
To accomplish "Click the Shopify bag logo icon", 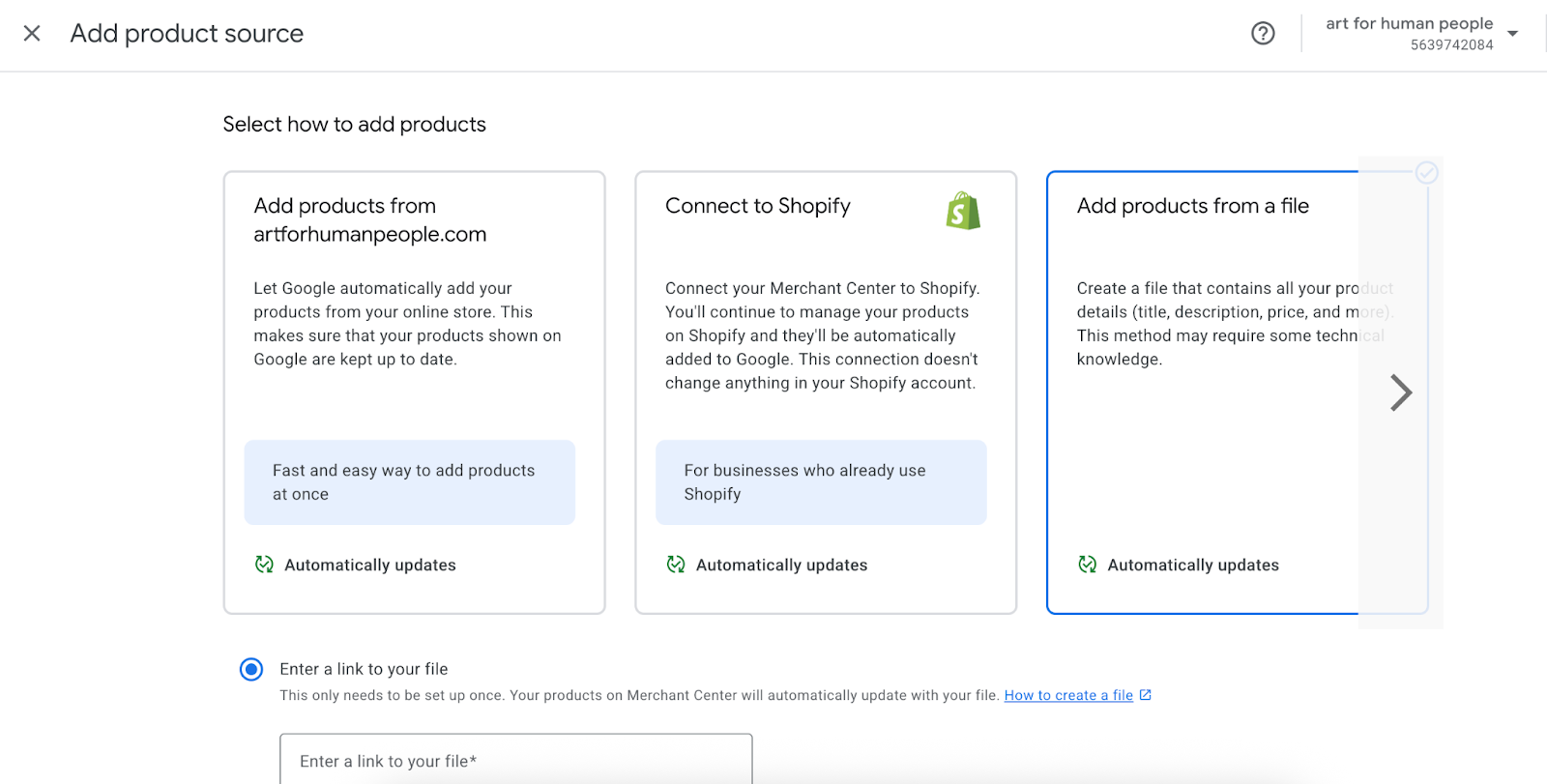I will [x=963, y=211].
